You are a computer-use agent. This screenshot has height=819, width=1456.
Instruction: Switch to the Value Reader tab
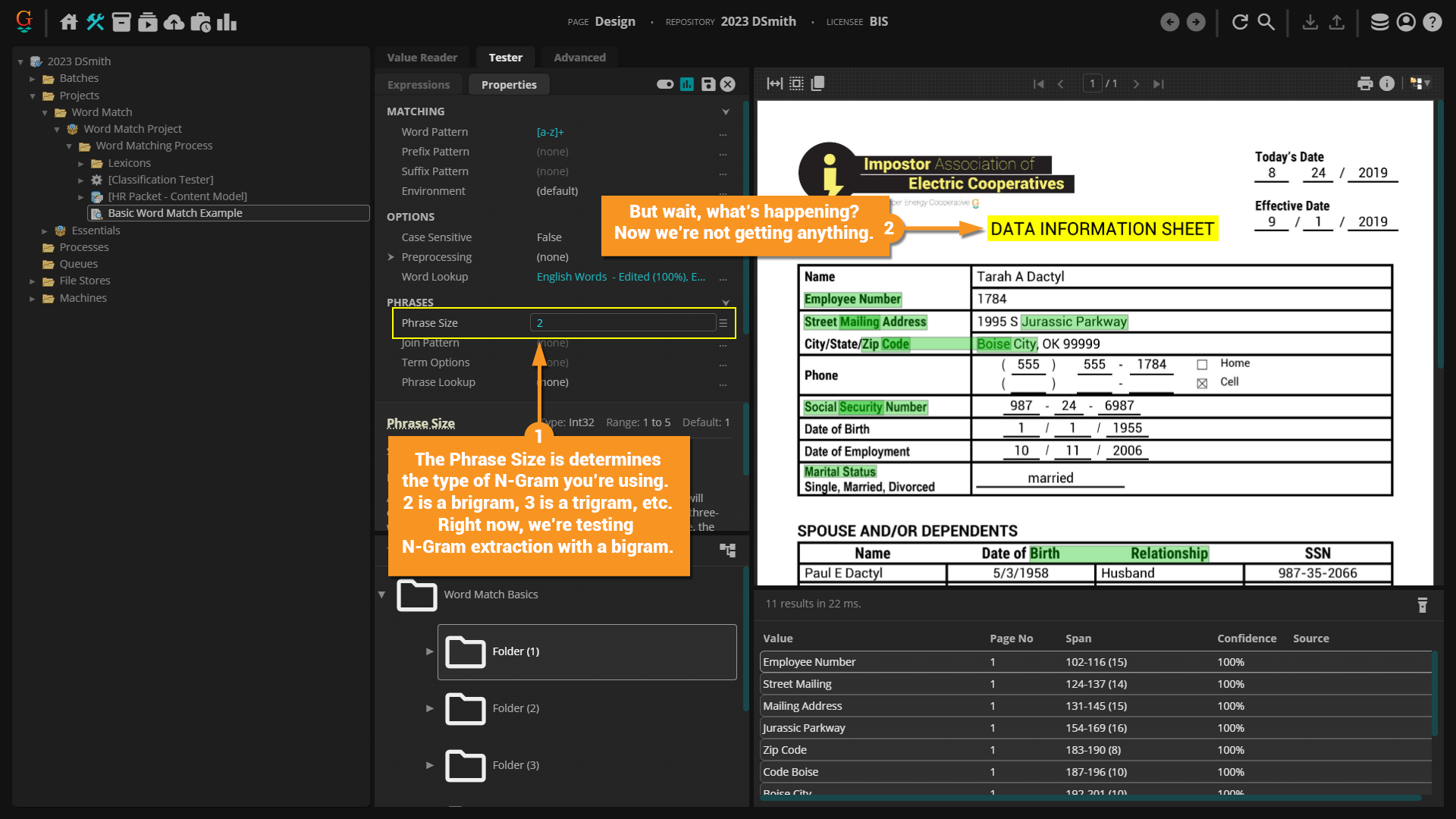coord(422,58)
